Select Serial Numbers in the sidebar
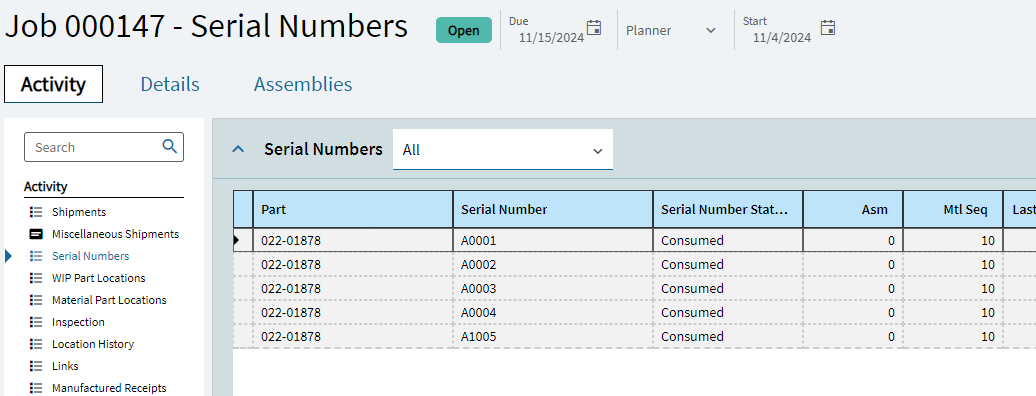This screenshot has height=396, width=1036. 91,256
